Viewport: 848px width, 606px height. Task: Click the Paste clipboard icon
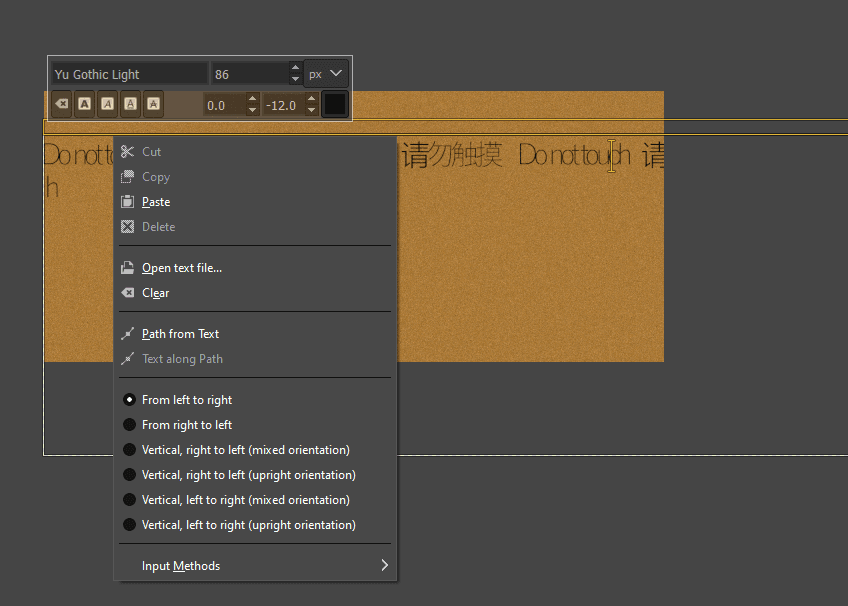[x=128, y=202]
